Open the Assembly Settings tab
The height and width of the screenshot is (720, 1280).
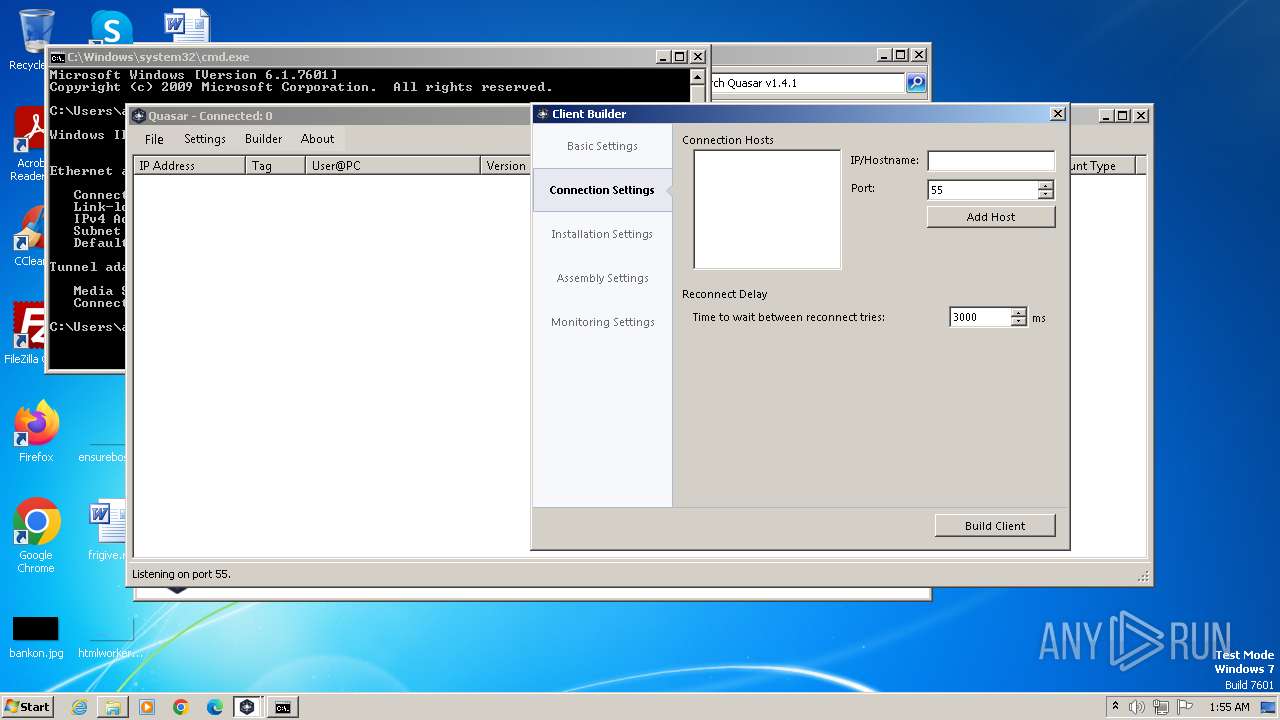602,278
